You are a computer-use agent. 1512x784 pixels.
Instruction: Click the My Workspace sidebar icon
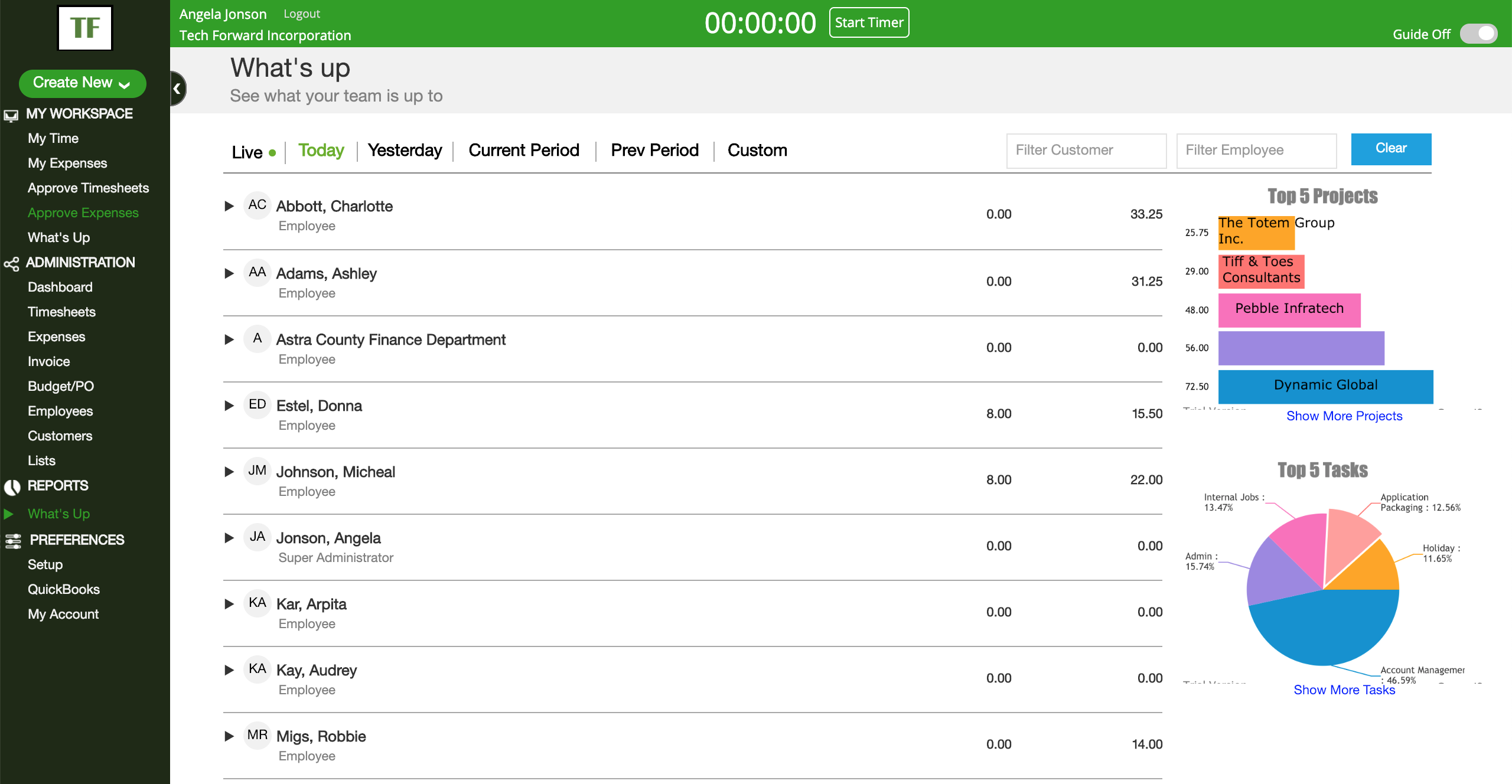click(x=12, y=114)
